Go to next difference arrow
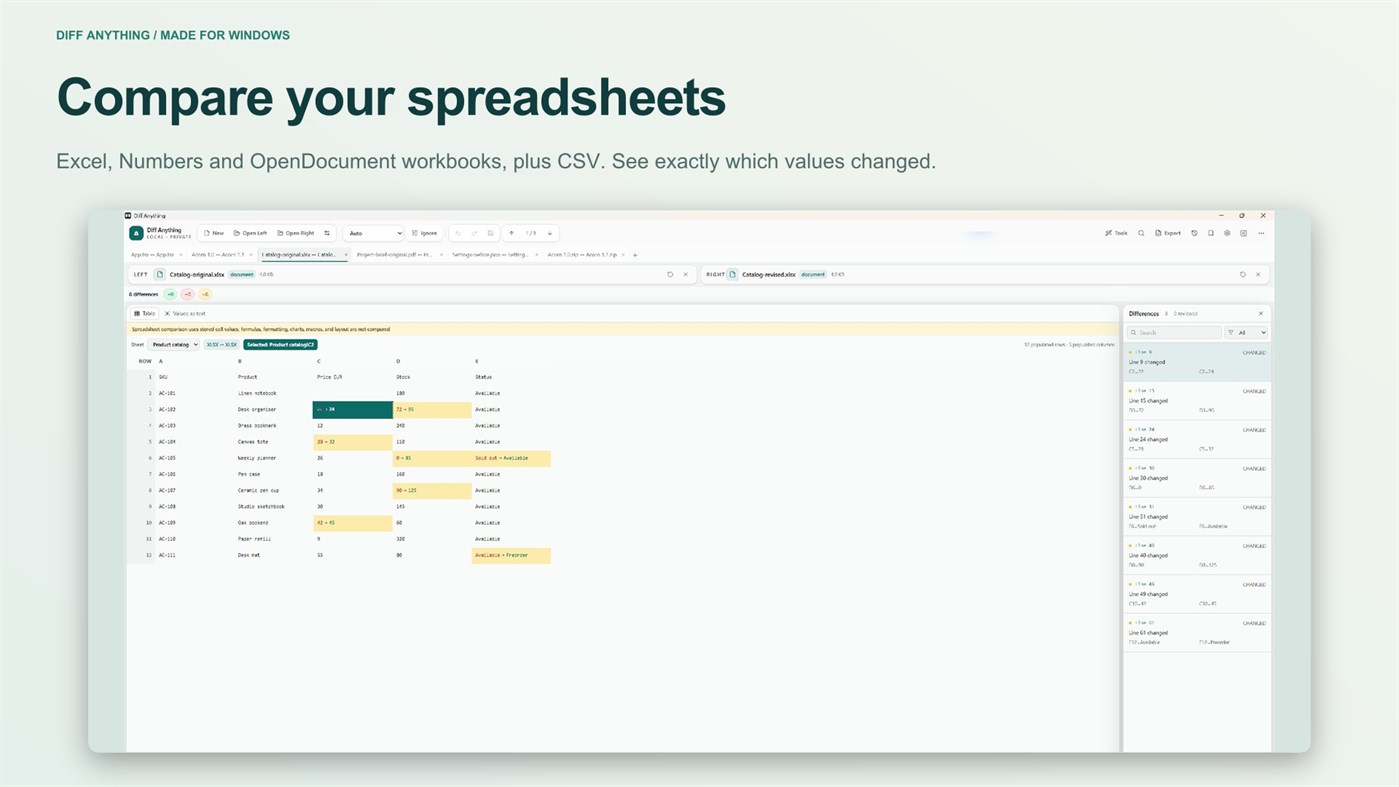Image resolution: width=1399 pixels, height=787 pixels. tap(549, 233)
